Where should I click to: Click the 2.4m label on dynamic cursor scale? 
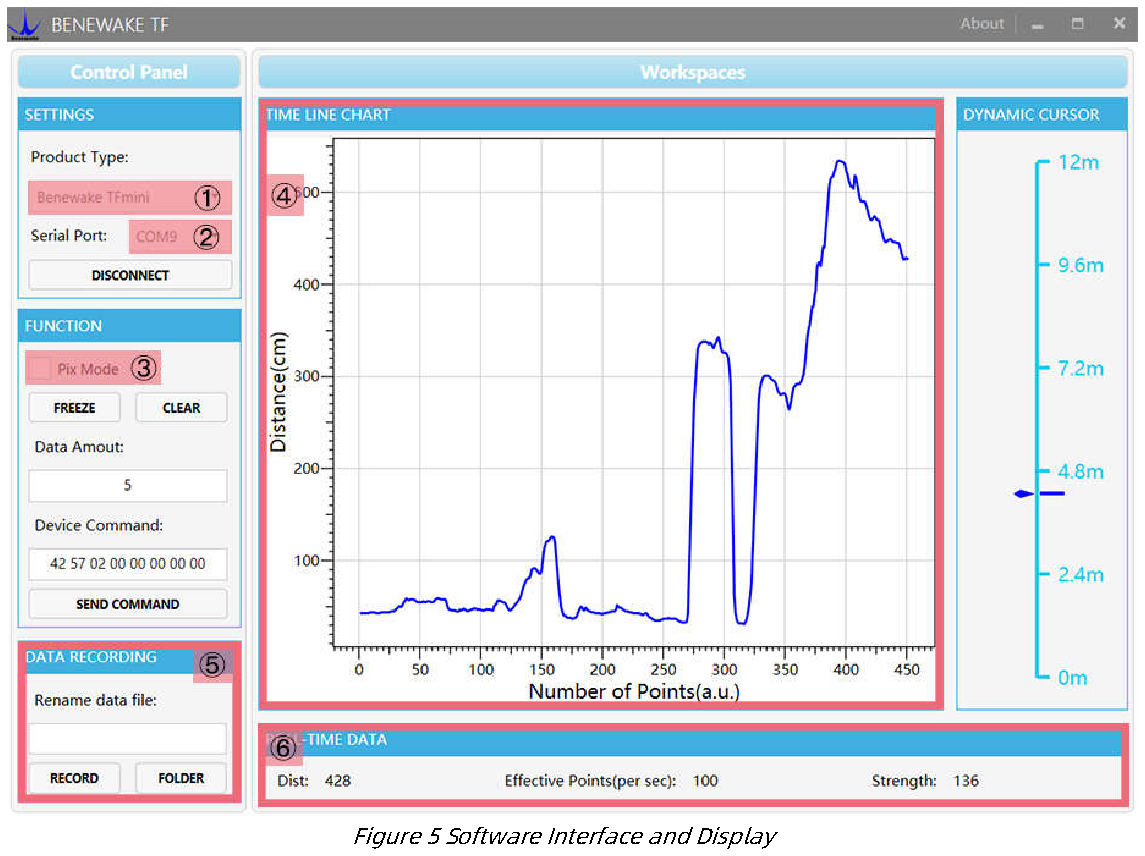[1081, 575]
